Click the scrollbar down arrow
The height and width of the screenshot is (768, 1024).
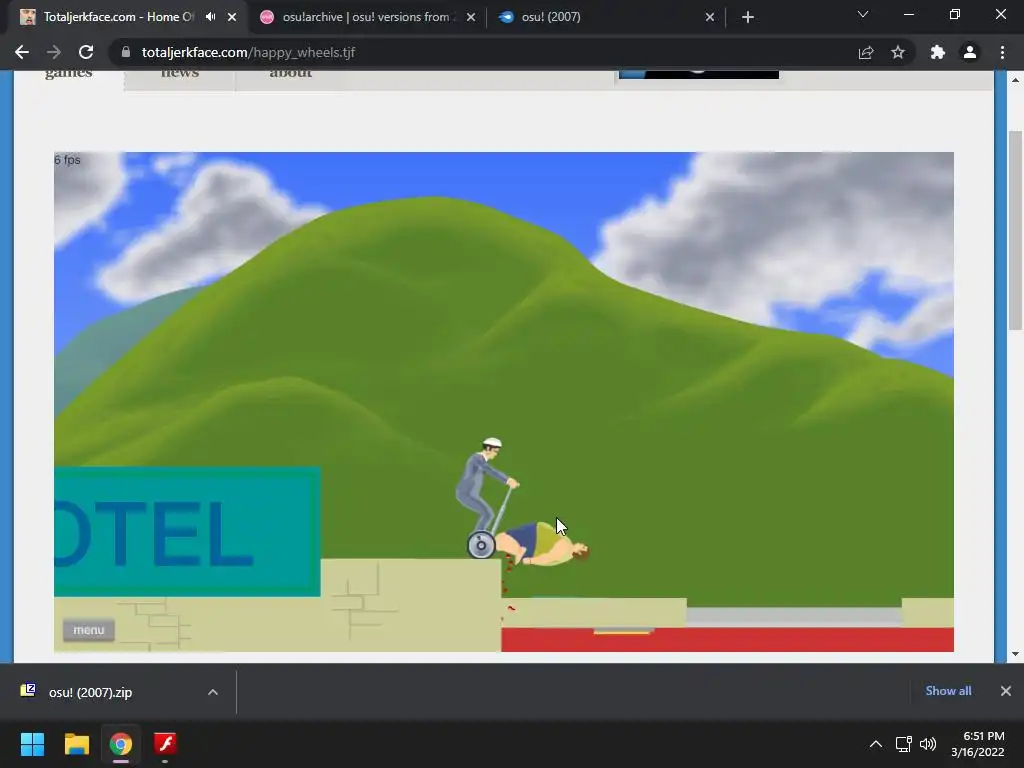point(1015,654)
